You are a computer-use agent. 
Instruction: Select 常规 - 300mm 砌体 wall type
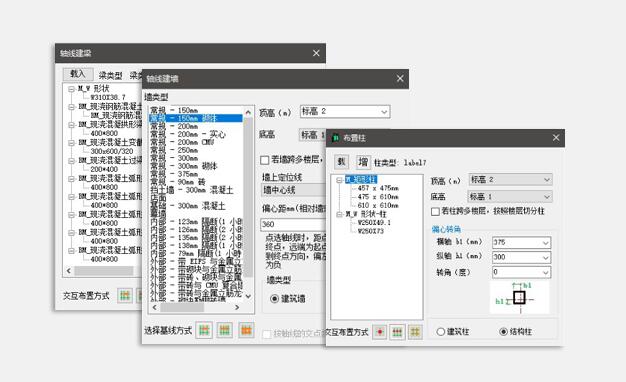184,166
